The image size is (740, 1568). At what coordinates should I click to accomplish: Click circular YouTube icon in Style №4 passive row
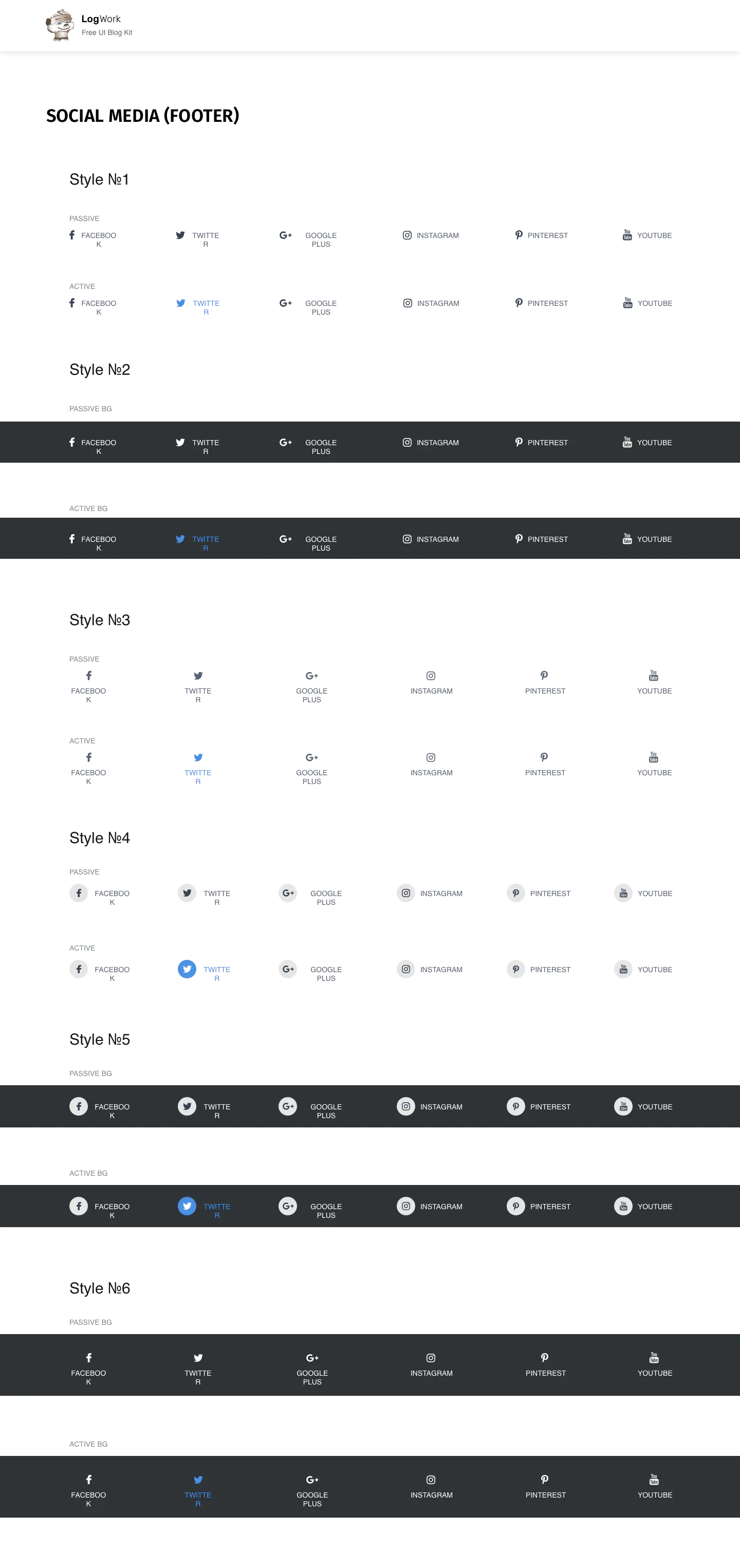click(x=623, y=893)
